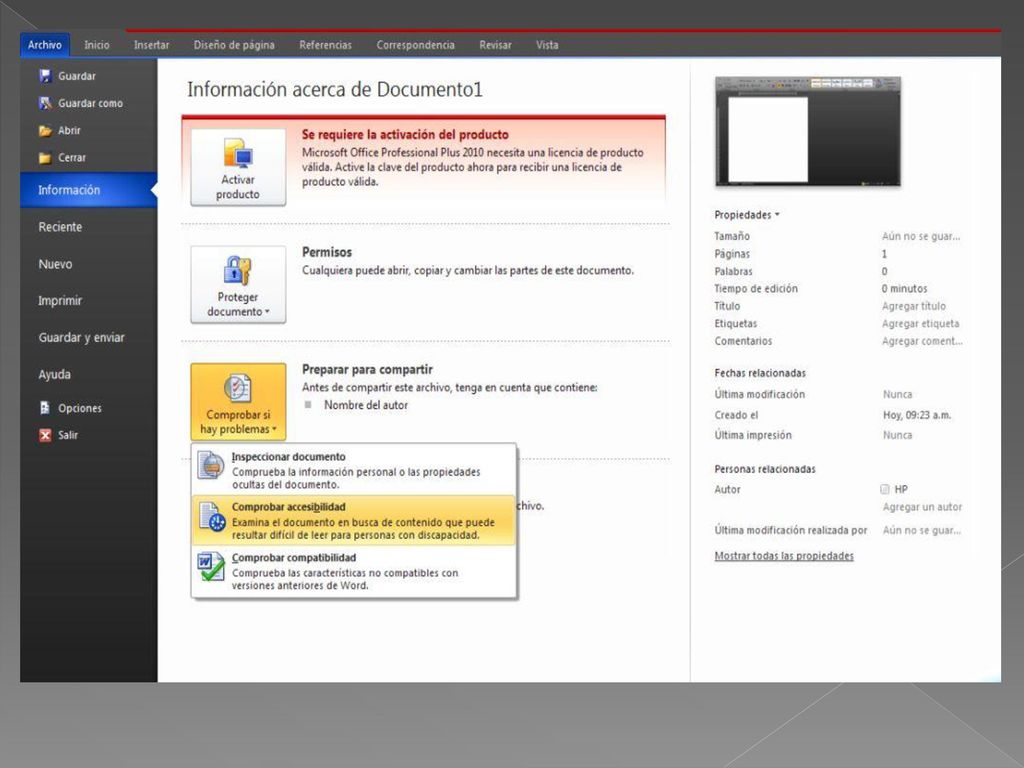Open the Insertar ribbon tab
The height and width of the screenshot is (768, 1024).
[x=152, y=45]
